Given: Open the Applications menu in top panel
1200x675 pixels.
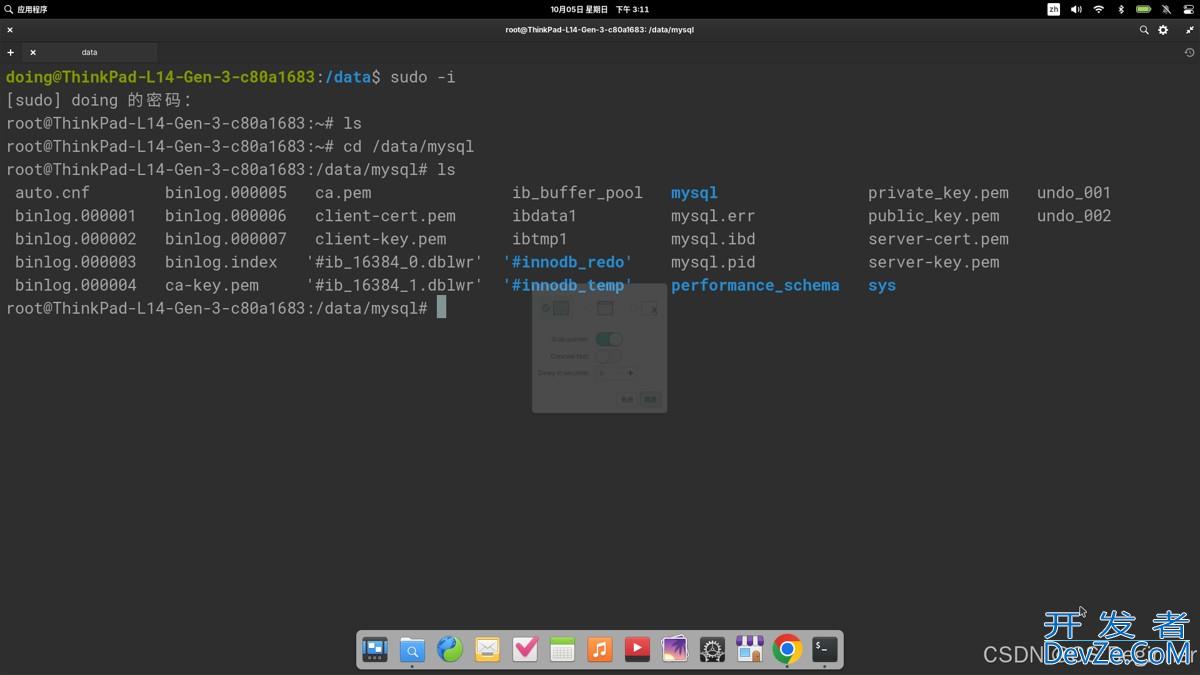Looking at the screenshot, I should [26, 9].
